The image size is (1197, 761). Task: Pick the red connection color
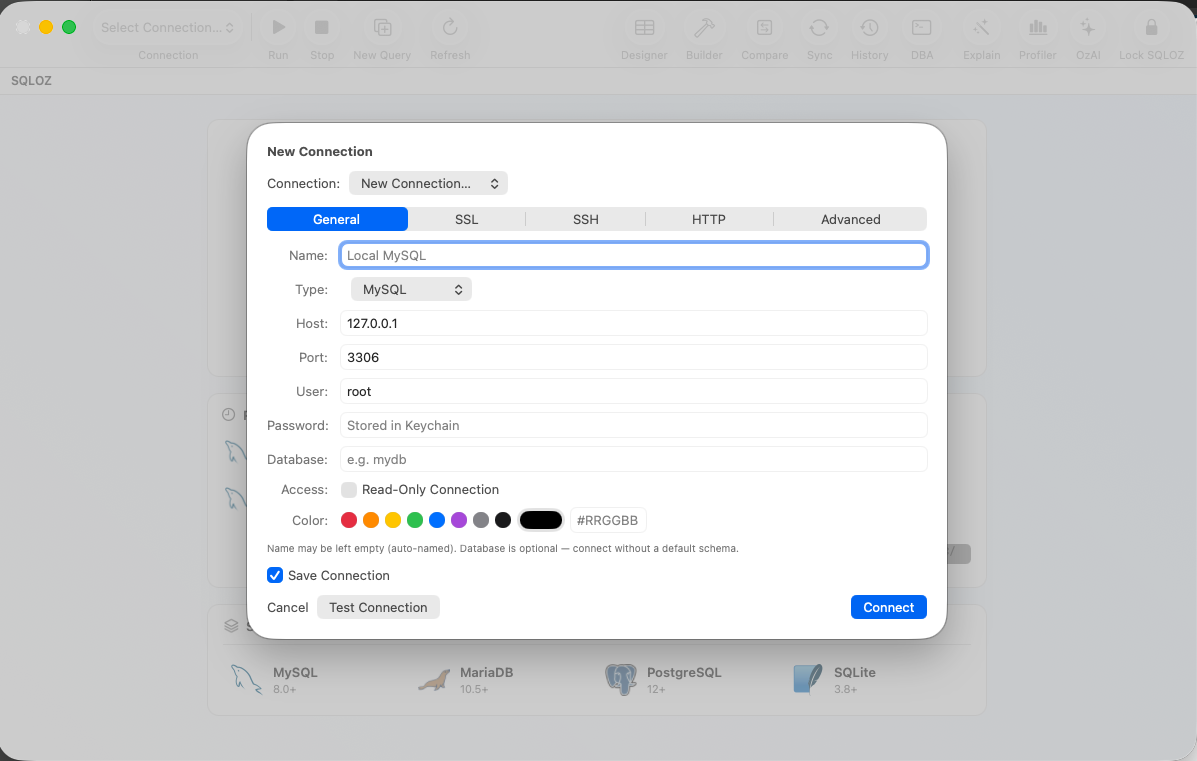pyautogui.click(x=349, y=521)
